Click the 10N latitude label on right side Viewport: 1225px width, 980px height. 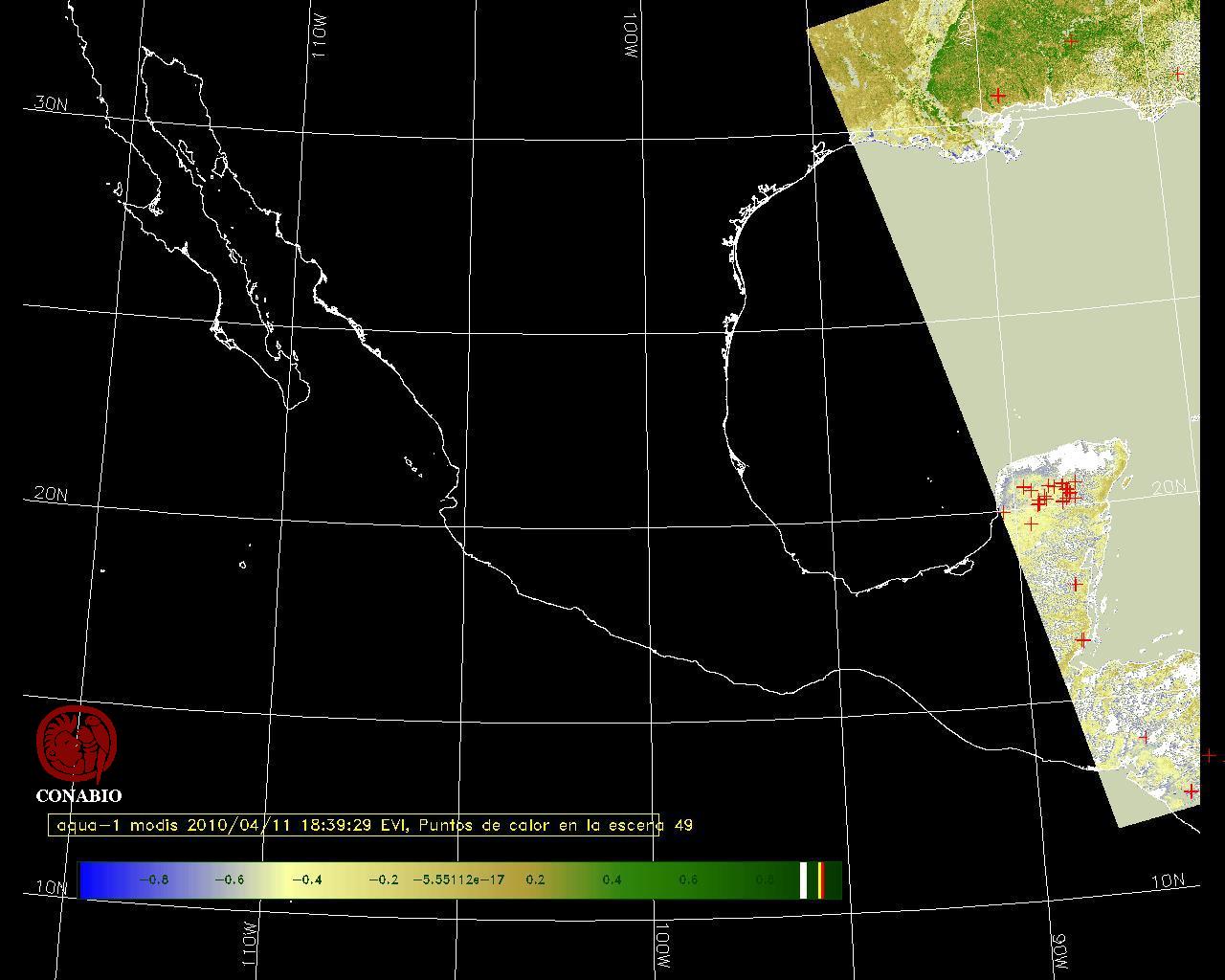click(1168, 881)
